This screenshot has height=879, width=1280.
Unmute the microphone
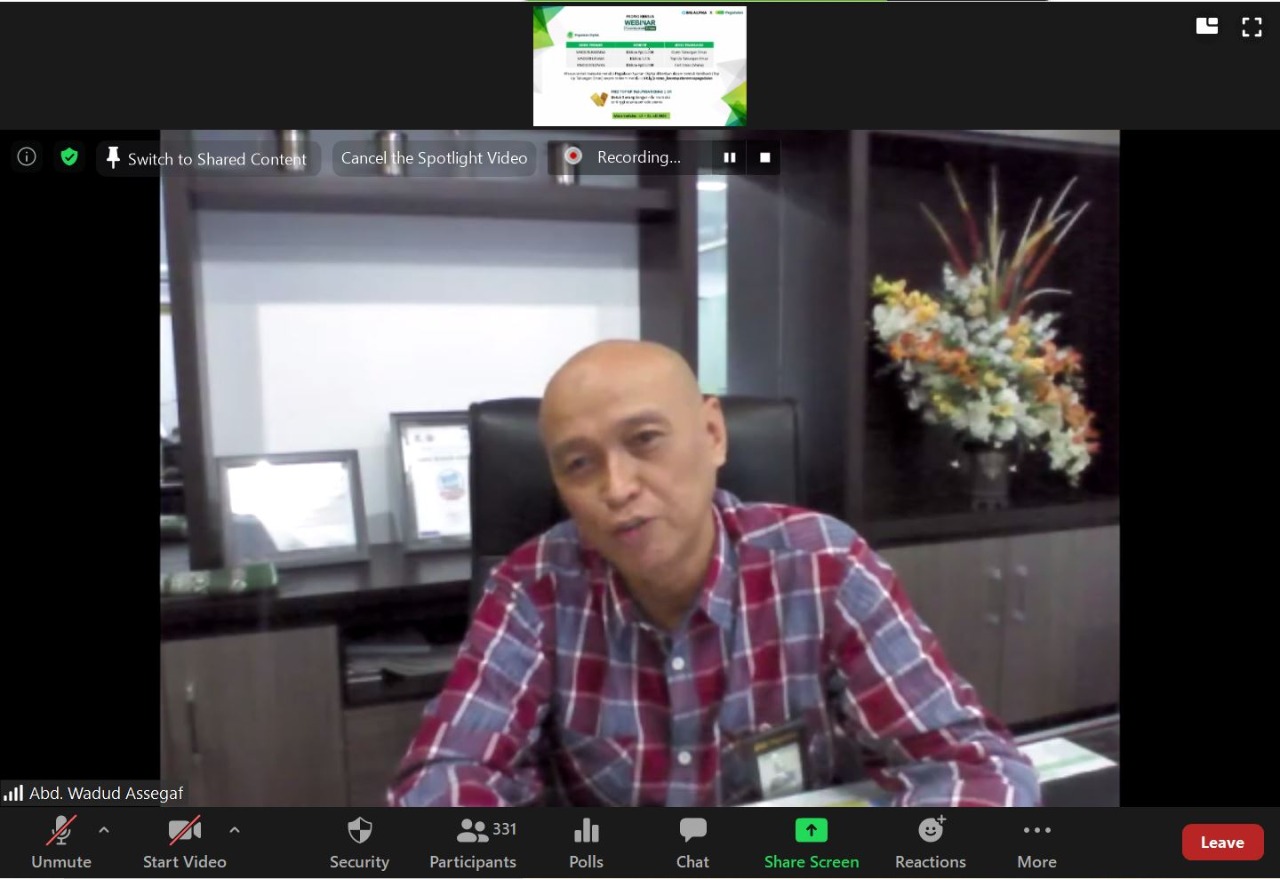[x=61, y=842]
